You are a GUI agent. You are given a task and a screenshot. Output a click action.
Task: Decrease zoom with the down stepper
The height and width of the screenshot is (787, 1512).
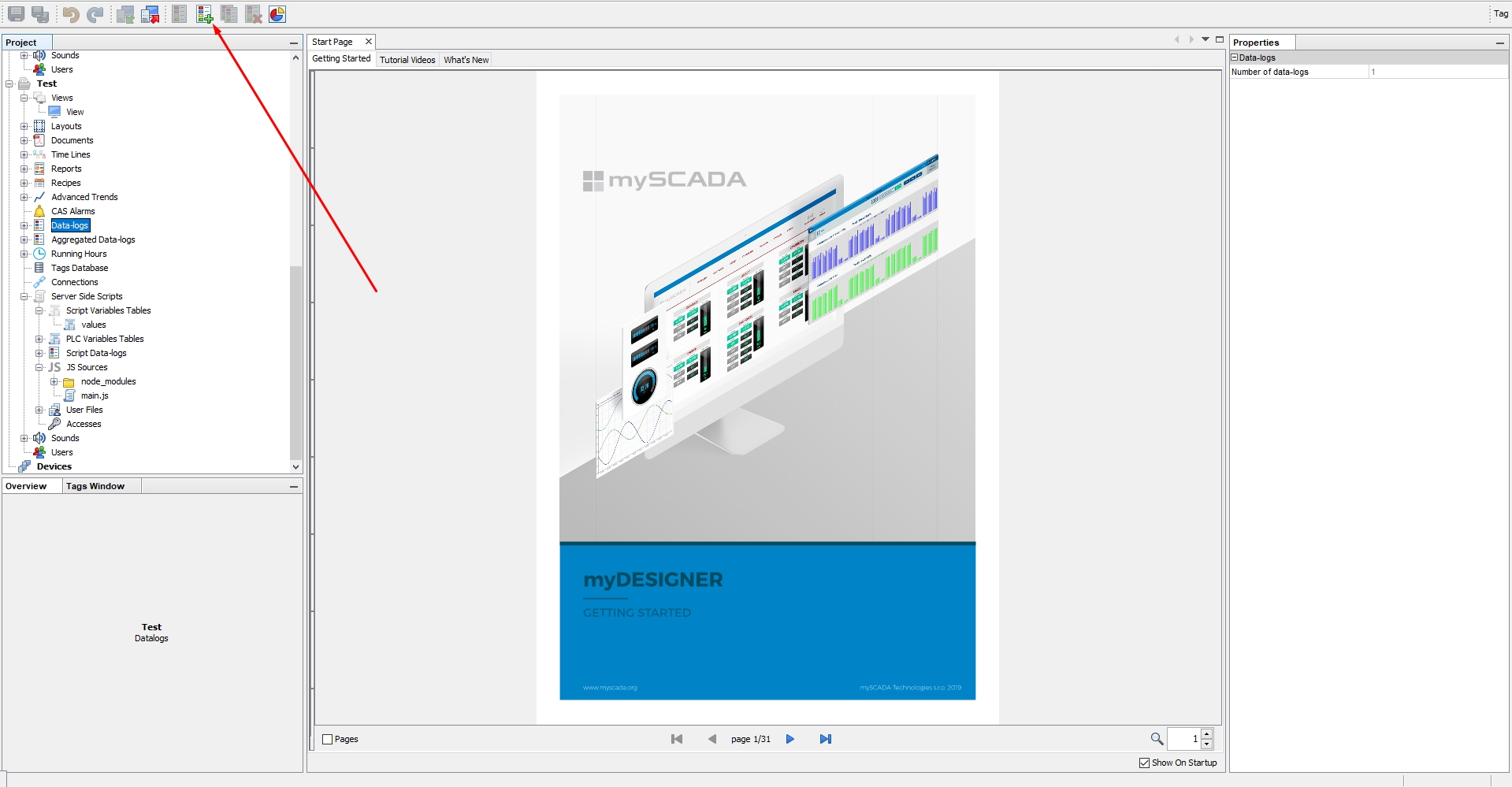[x=1206, y=744]
